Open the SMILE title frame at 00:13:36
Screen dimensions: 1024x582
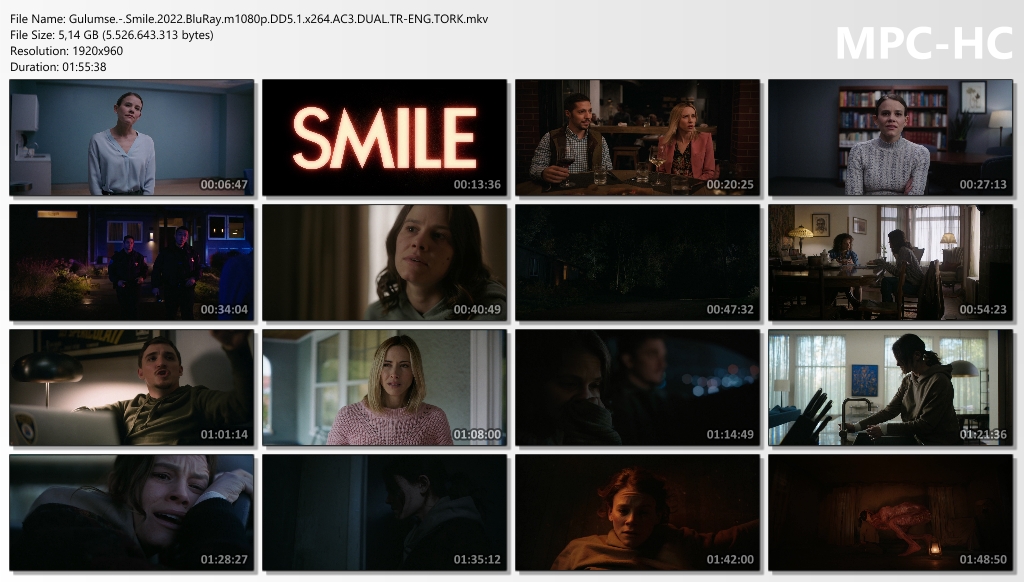point(385,137)
